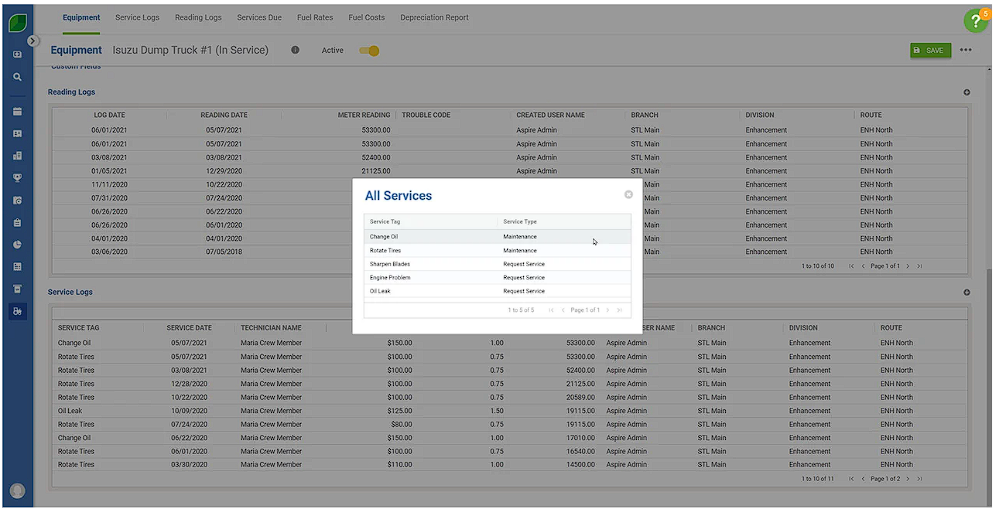Image resolution: width=998 pixels, height=509 pixels.
Task: Go to previous page of Service Logs
Action: click(863, 478)
